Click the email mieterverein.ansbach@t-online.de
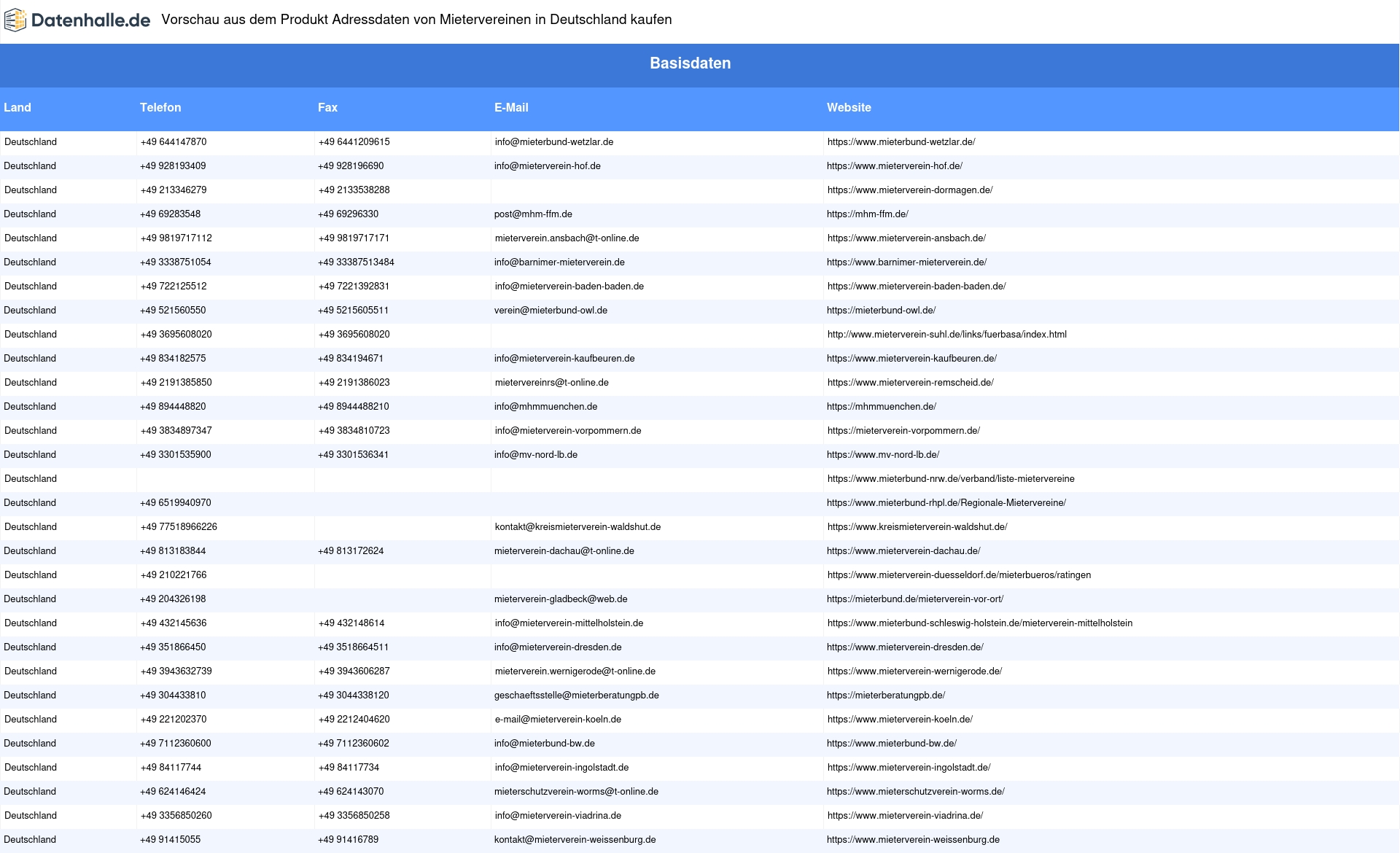 (x=567, y=238)
